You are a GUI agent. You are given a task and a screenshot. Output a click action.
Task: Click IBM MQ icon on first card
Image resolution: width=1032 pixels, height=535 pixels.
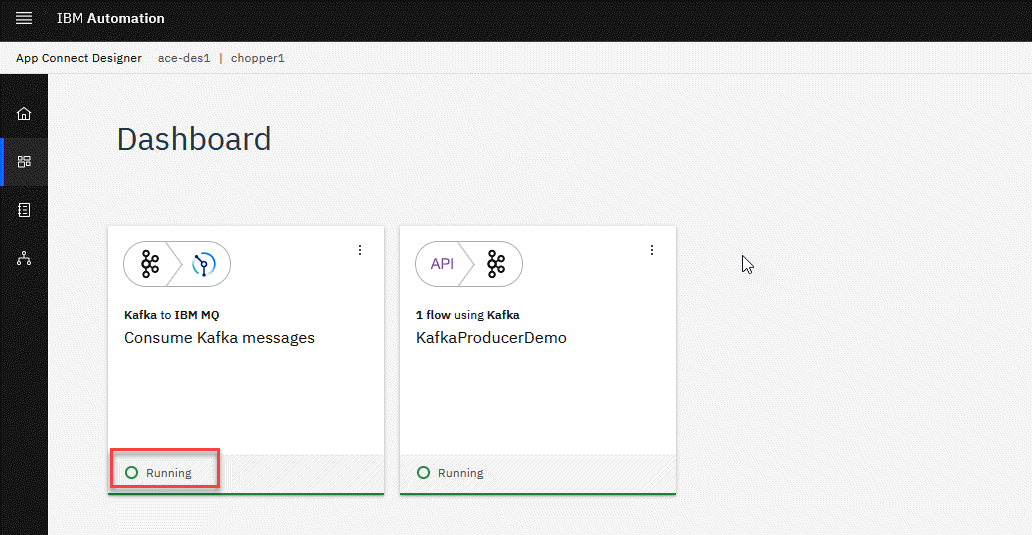204,264
